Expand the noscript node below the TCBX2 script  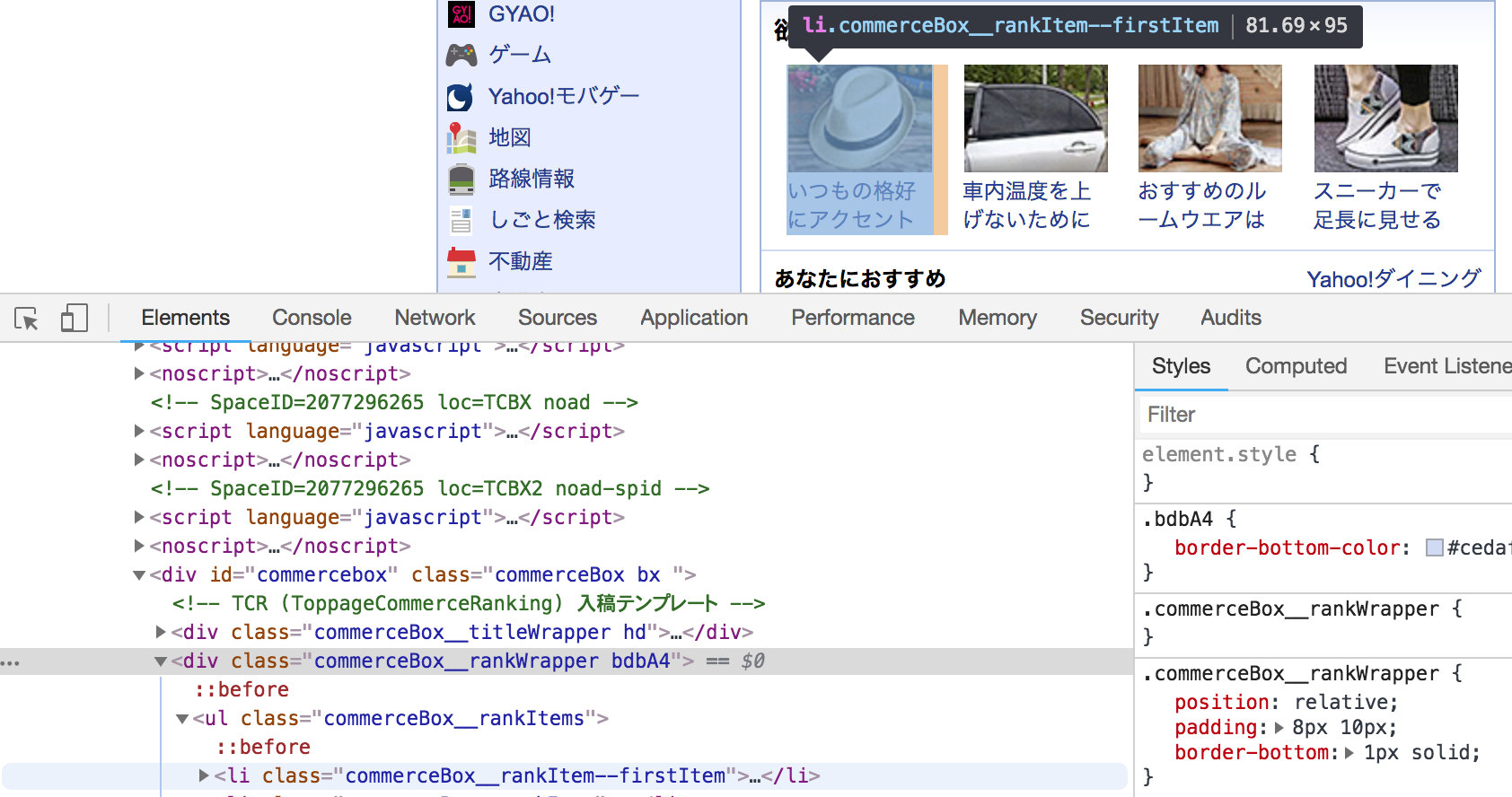coord(139,547)
